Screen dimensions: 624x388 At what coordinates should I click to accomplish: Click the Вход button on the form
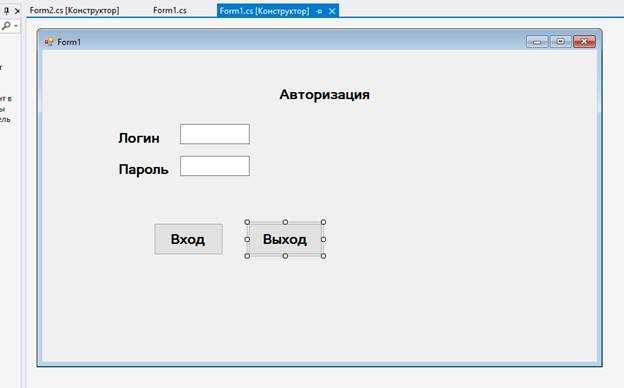pyautogui.click(x=188, y=239)
